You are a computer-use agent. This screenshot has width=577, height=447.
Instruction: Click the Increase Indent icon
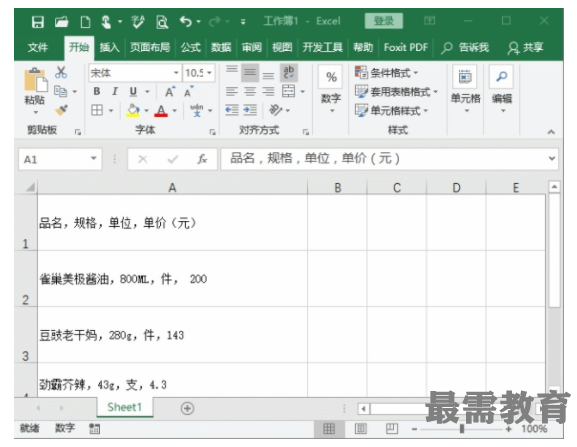coord(250,110)
